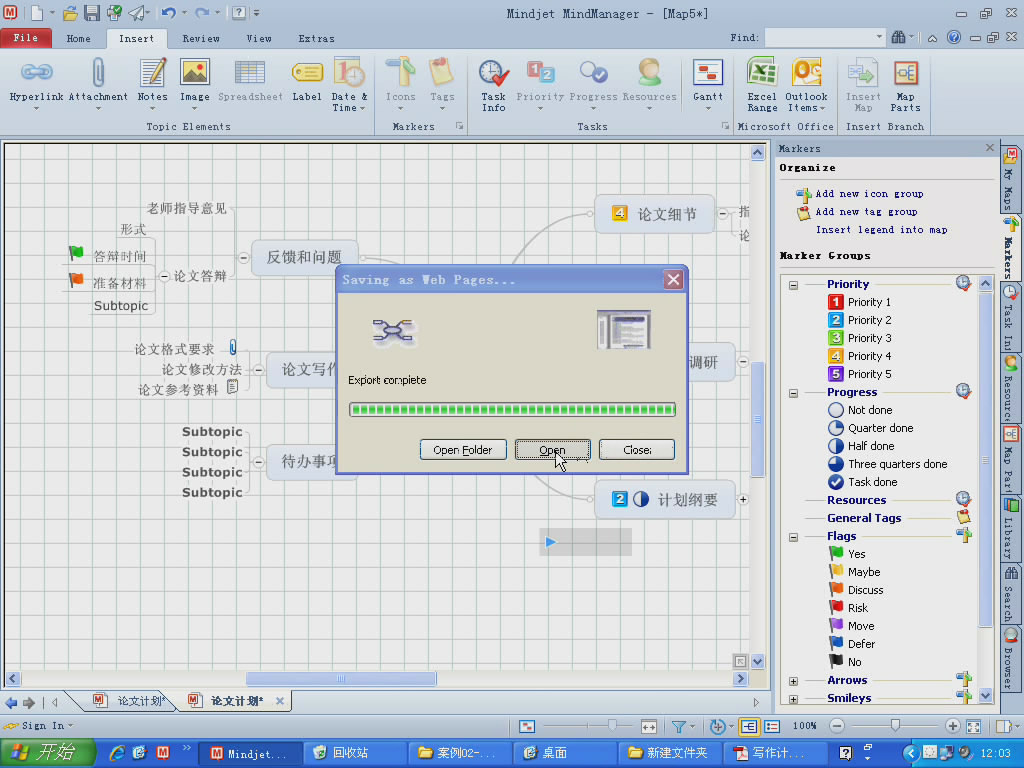Click the Insert Map ribbon icon
The image size is (1024, 768).
click(863, 73)
